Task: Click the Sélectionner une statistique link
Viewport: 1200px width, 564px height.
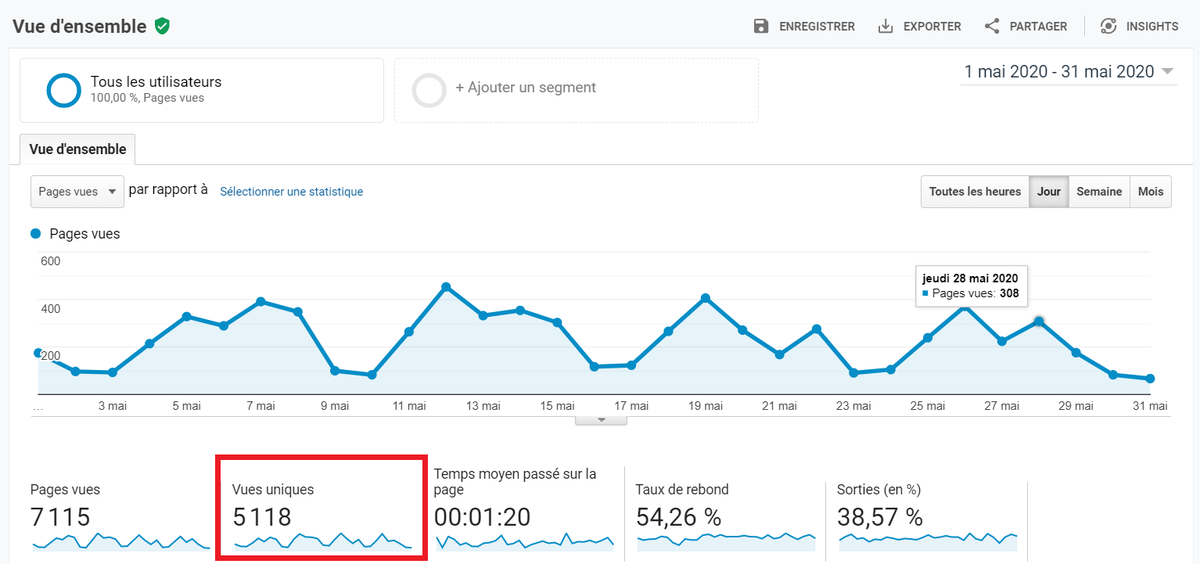Action: (x=291, y=192)
